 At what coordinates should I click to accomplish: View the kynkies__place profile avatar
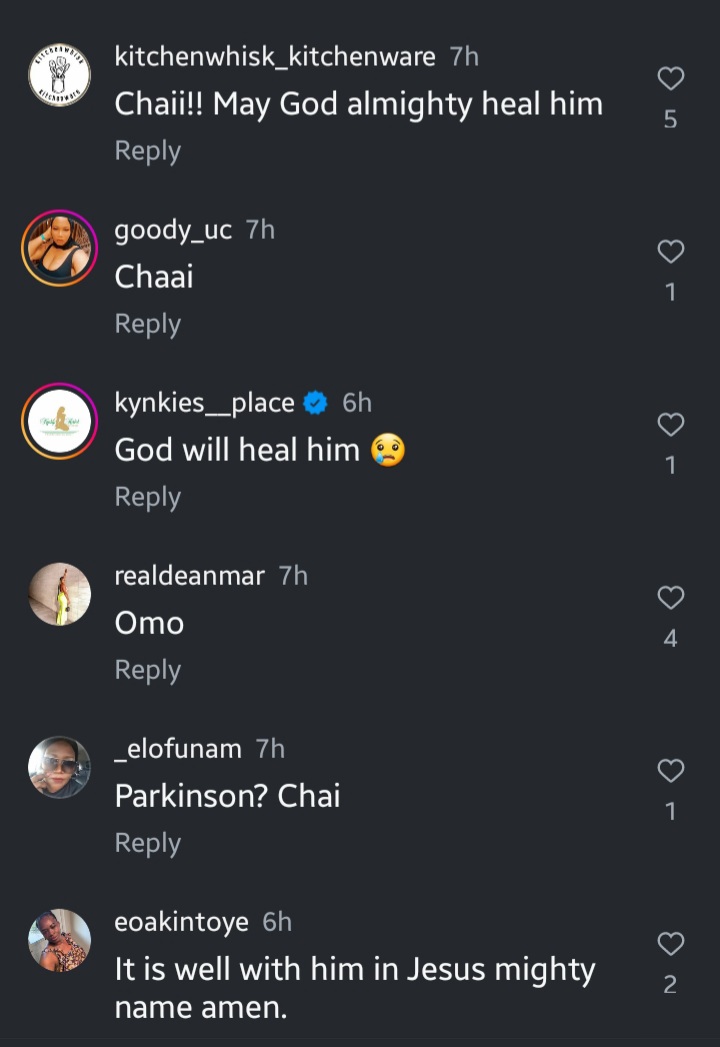click(x=58, y=422)
